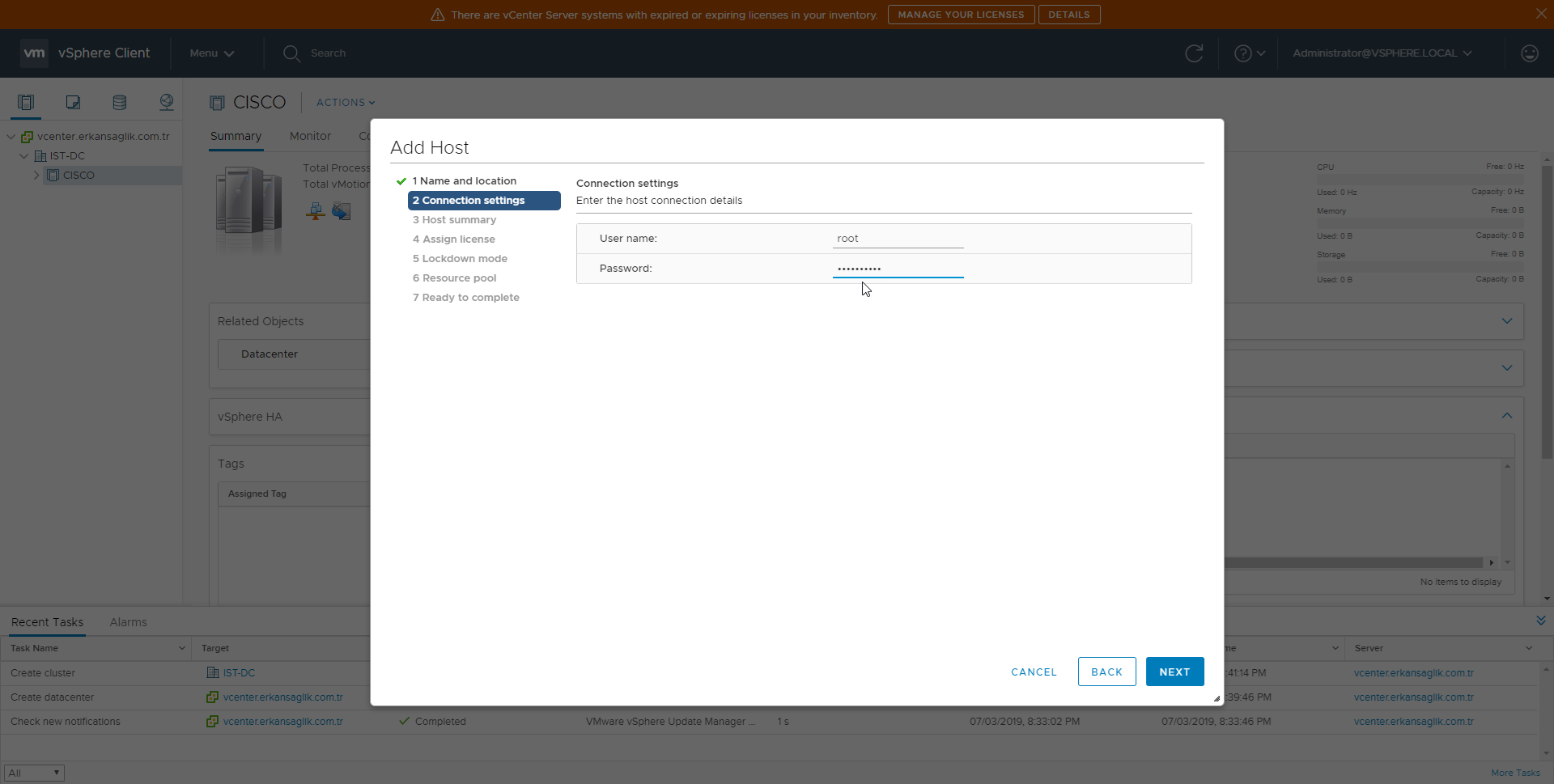This screenshot has height=784, width=1554.
Task: Click the vm logo in header
Action: click(34, 53)
